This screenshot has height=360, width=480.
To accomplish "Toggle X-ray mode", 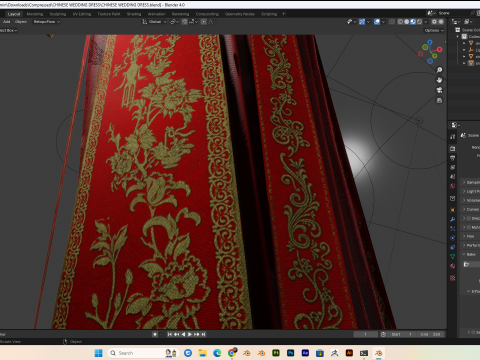I will pos(392,22).
